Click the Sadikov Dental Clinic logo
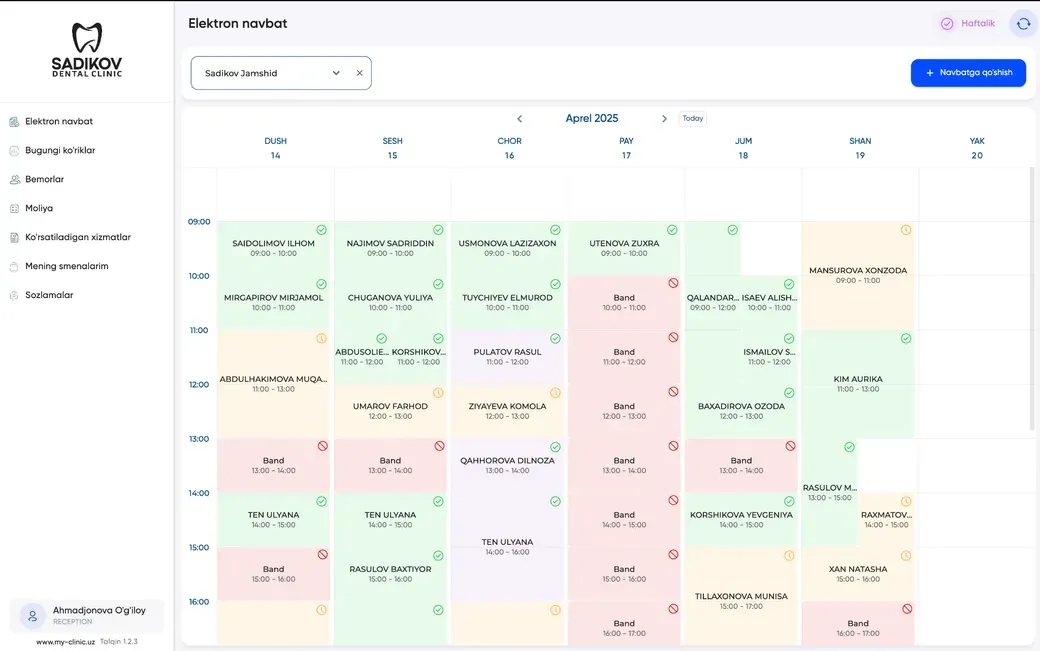 [x=87, y=50]
